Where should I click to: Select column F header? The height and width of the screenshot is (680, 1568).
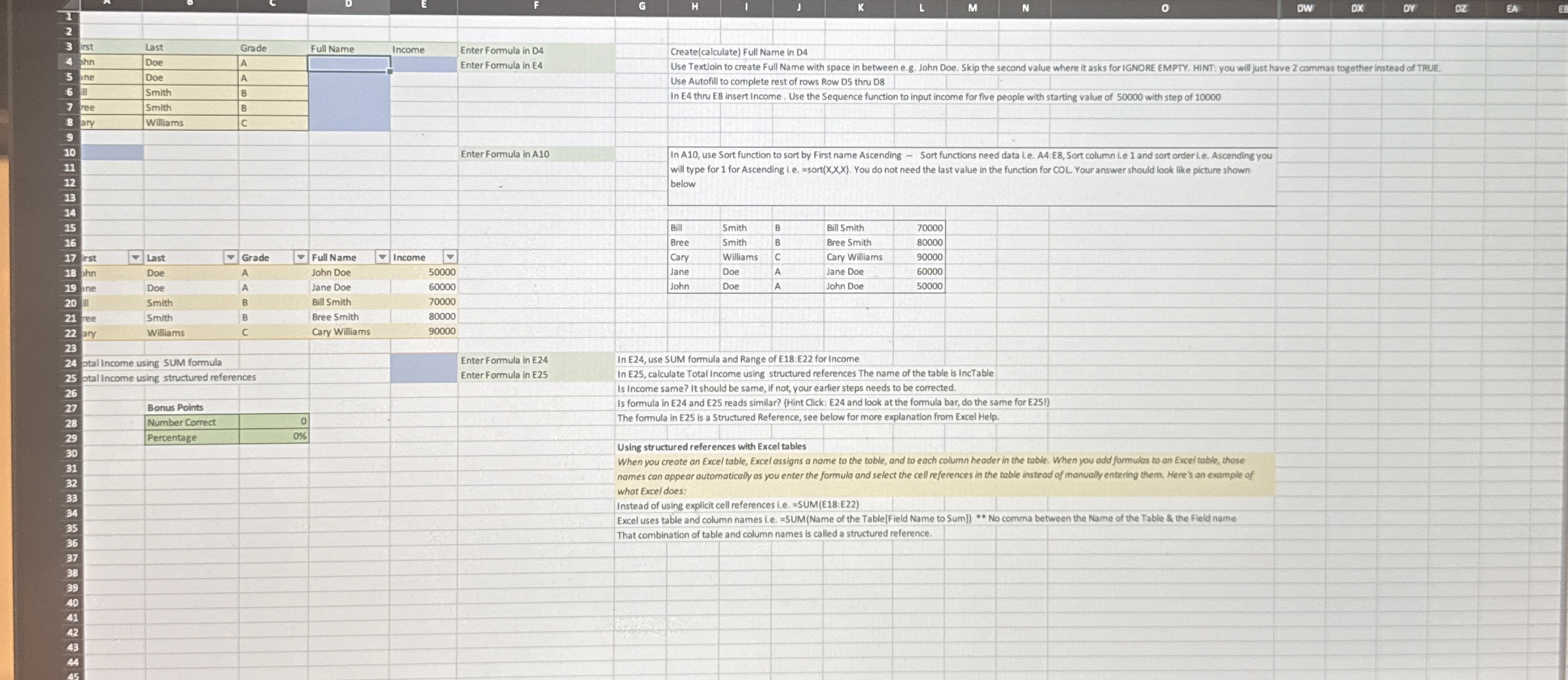537,6
